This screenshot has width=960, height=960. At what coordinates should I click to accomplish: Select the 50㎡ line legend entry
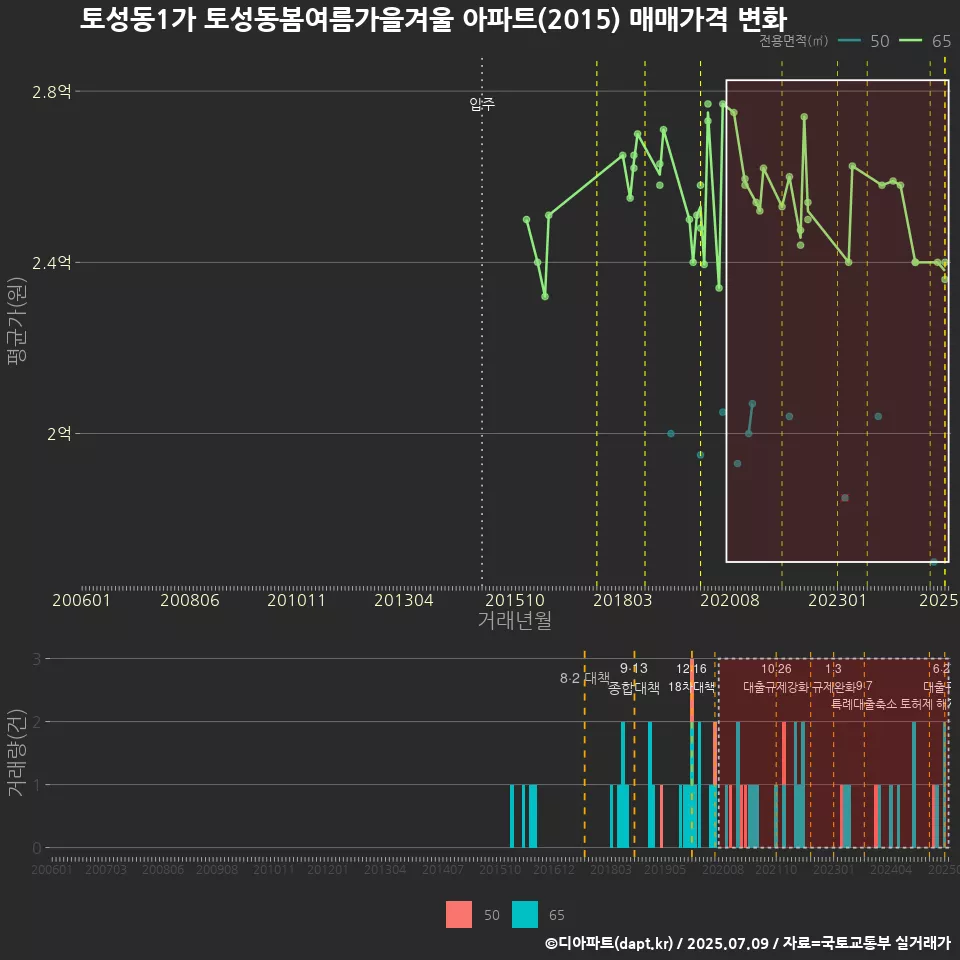(x=863, y=41)
